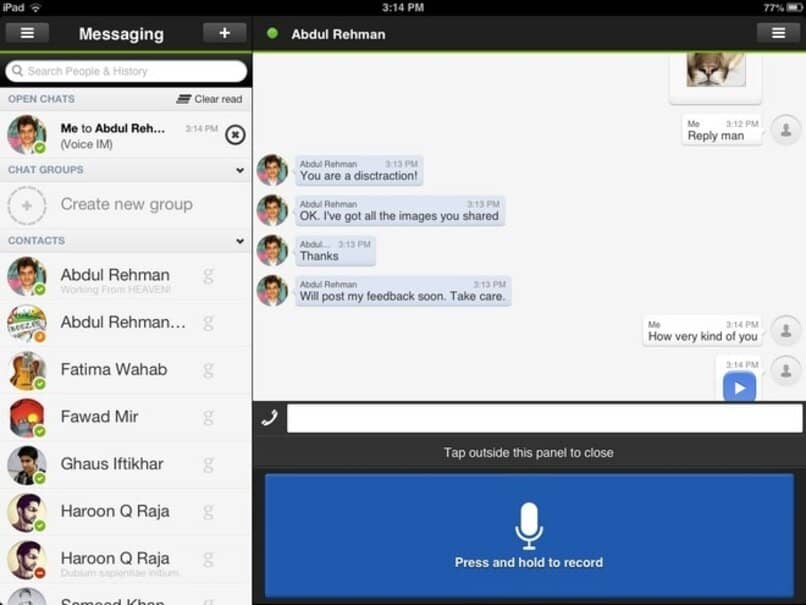The width and height of the screenshot is (806, 605).
Task: Open Fatima Wahab contact
Action: pos(113,369)
